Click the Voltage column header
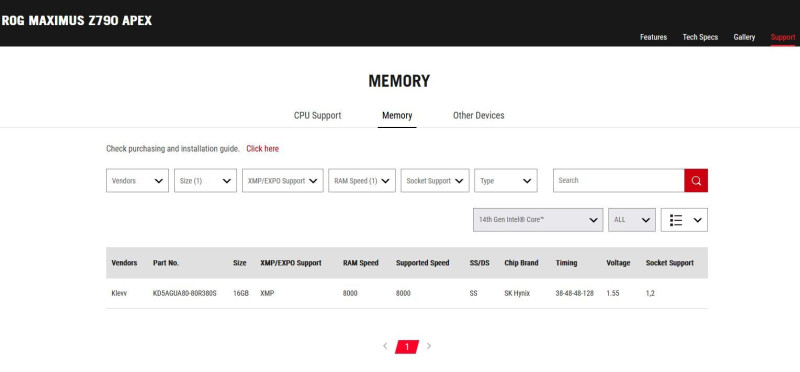The image size is (800, 372). pos(618,263)
